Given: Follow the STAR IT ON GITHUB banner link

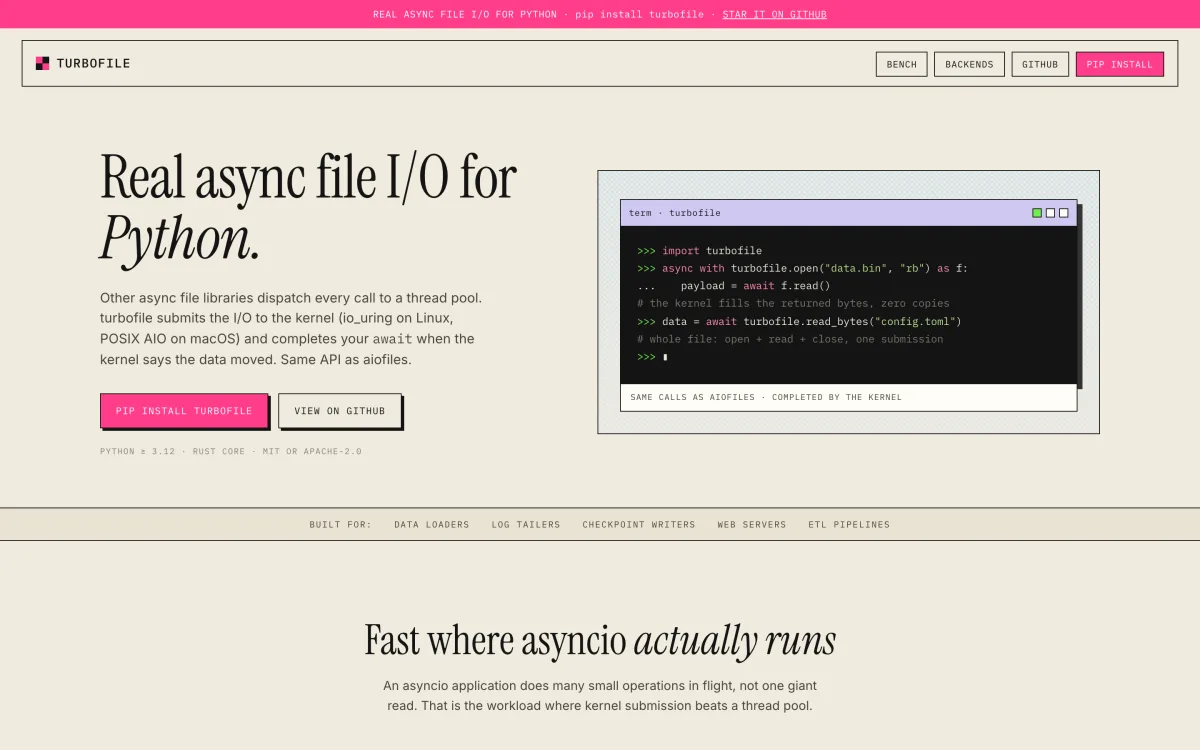Looking at the screenshot, I should tap(774, 14).
